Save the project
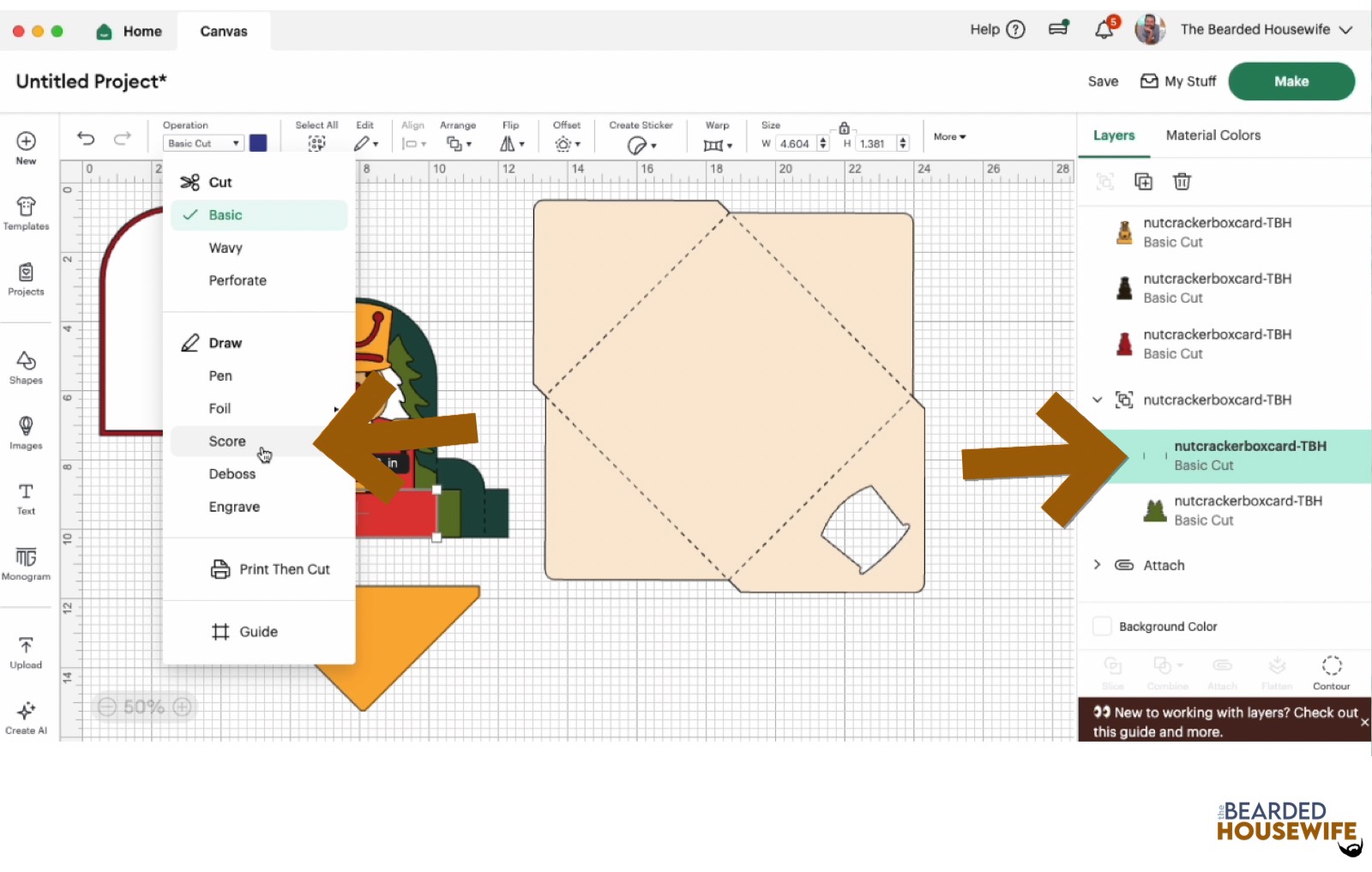Image resolution: width=1372 pixels, height=872 pixels. point(1103,81)
